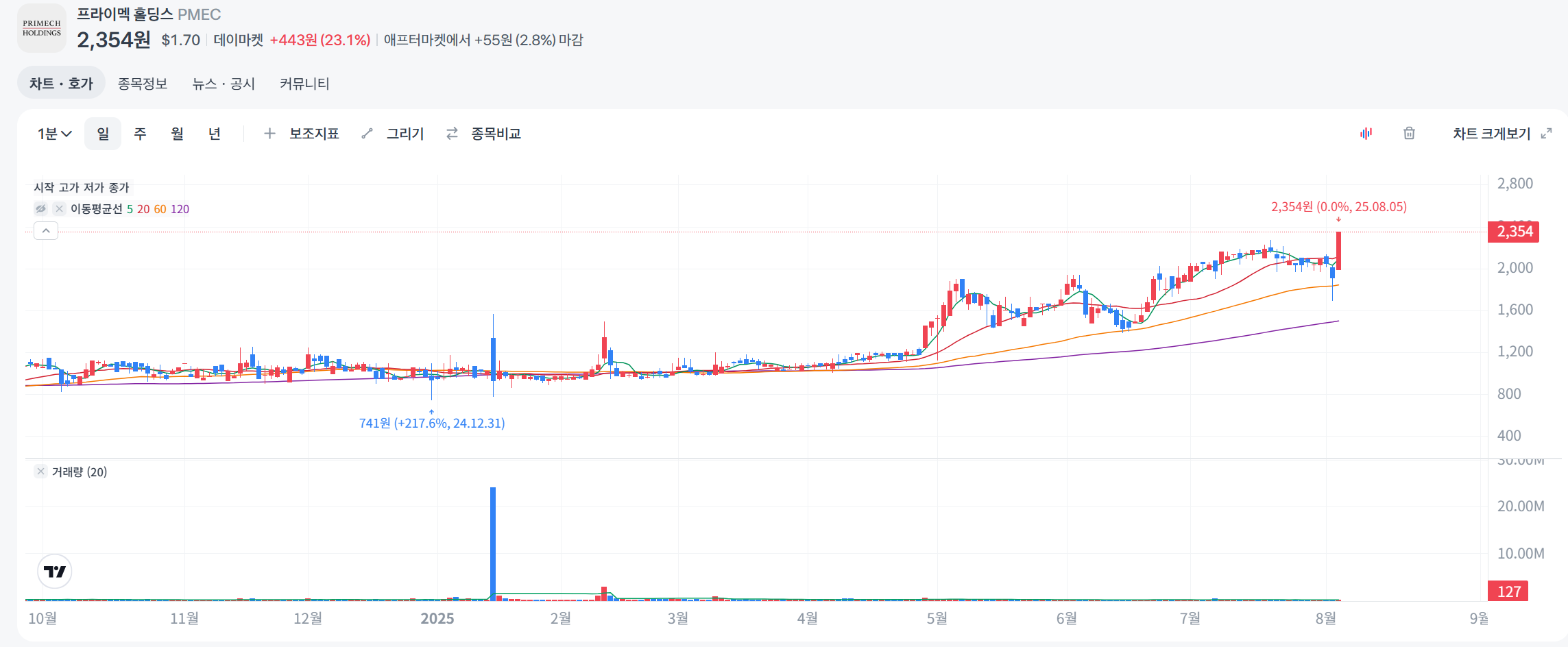This screenshot has height=647, width=1568.
Task: Click the 애프터마켓에서 +55원 closing text
Action: click(483, 40)
